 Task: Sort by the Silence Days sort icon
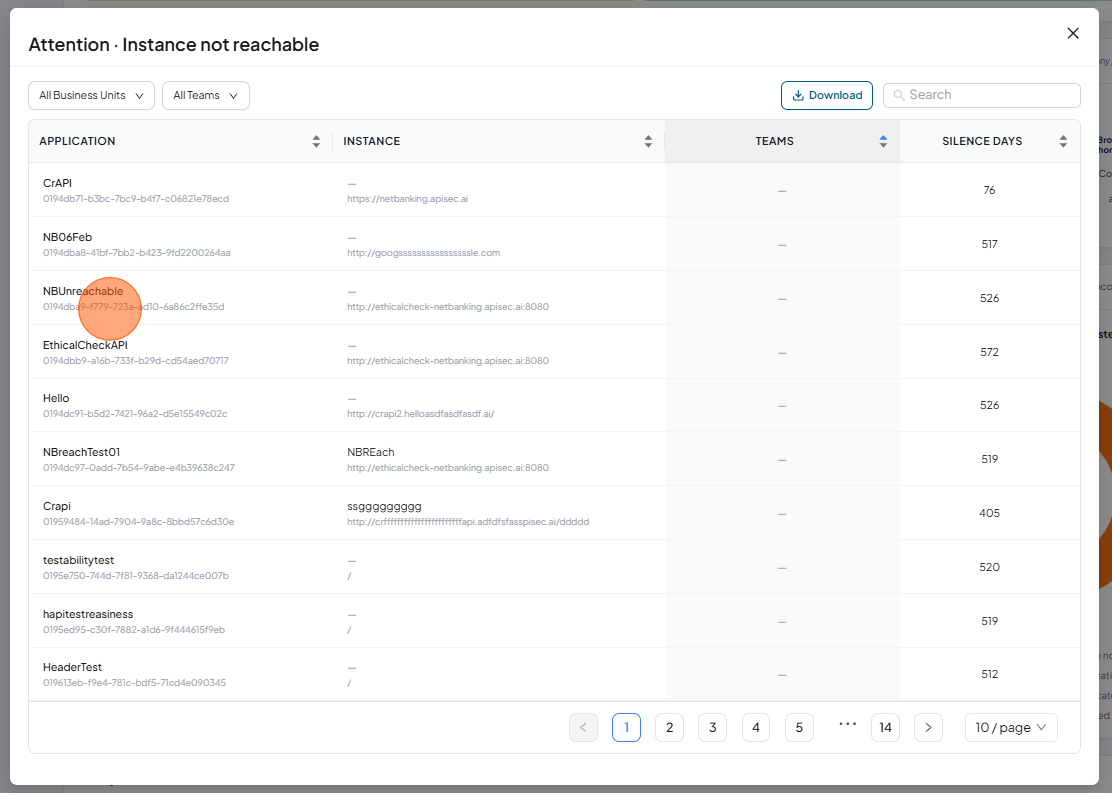pos(1063,141)
